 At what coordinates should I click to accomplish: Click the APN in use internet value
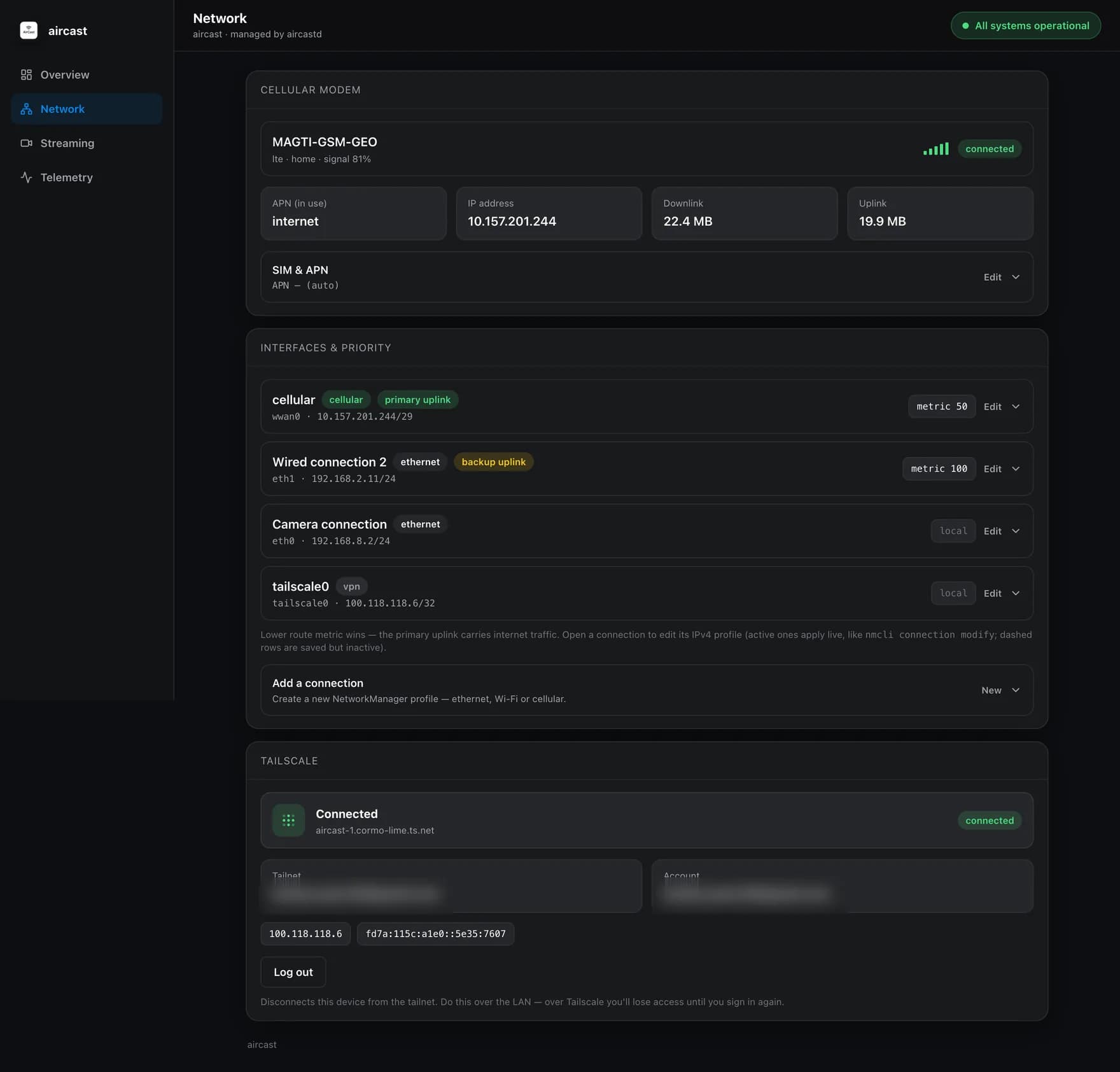point(295,222)
